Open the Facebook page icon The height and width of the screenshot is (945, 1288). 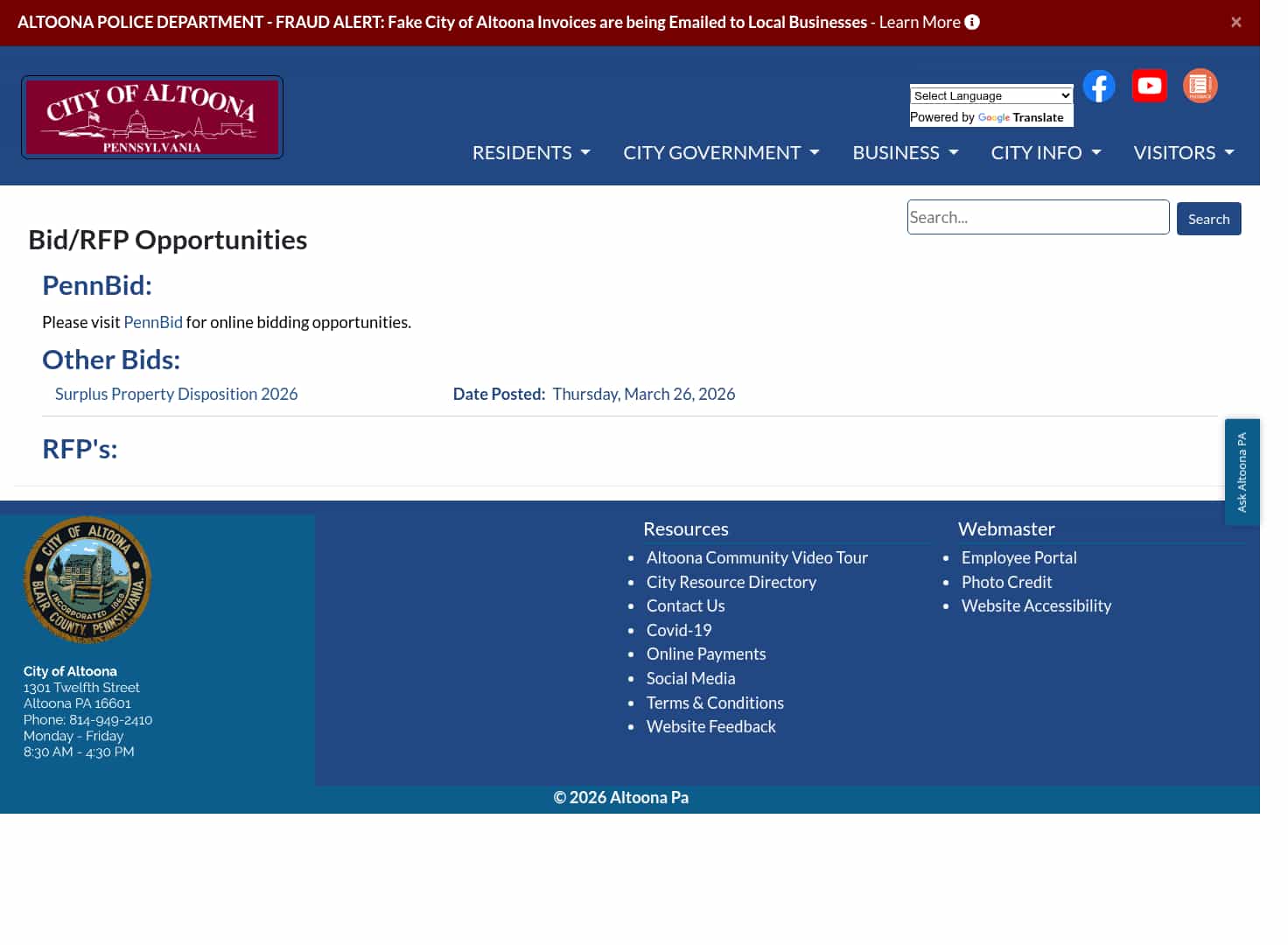coord(1099,86)
